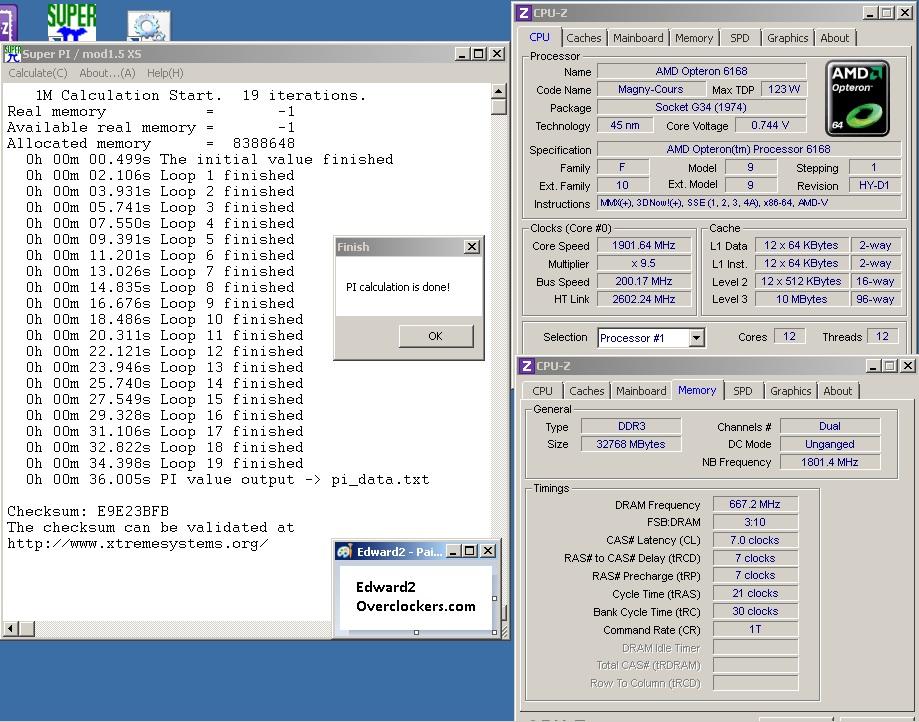Screen dimensions: 919x722
Task: Click the '1T' Command Rate value
Action: tap(755, 629)
